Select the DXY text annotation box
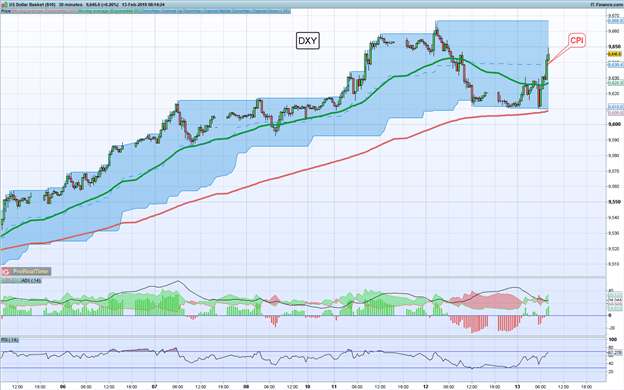 308,41
